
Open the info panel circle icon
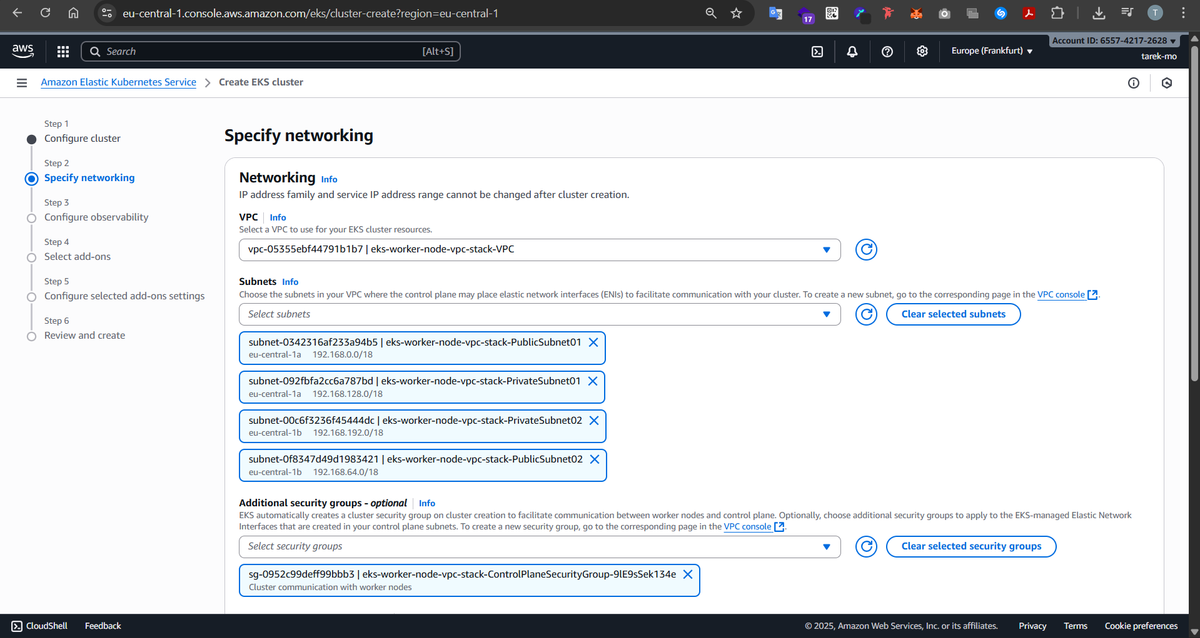pyautogui.click(x=1133, y=83)
